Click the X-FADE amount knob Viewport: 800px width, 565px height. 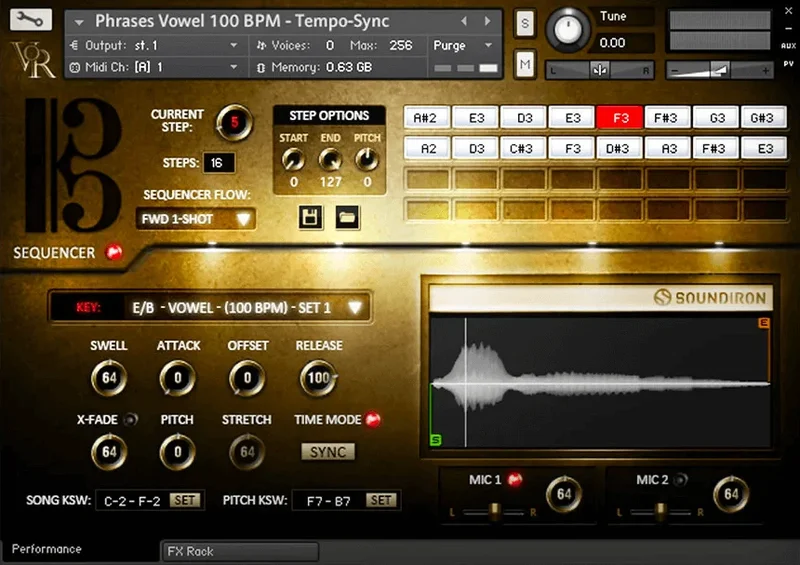click(109, 452)
